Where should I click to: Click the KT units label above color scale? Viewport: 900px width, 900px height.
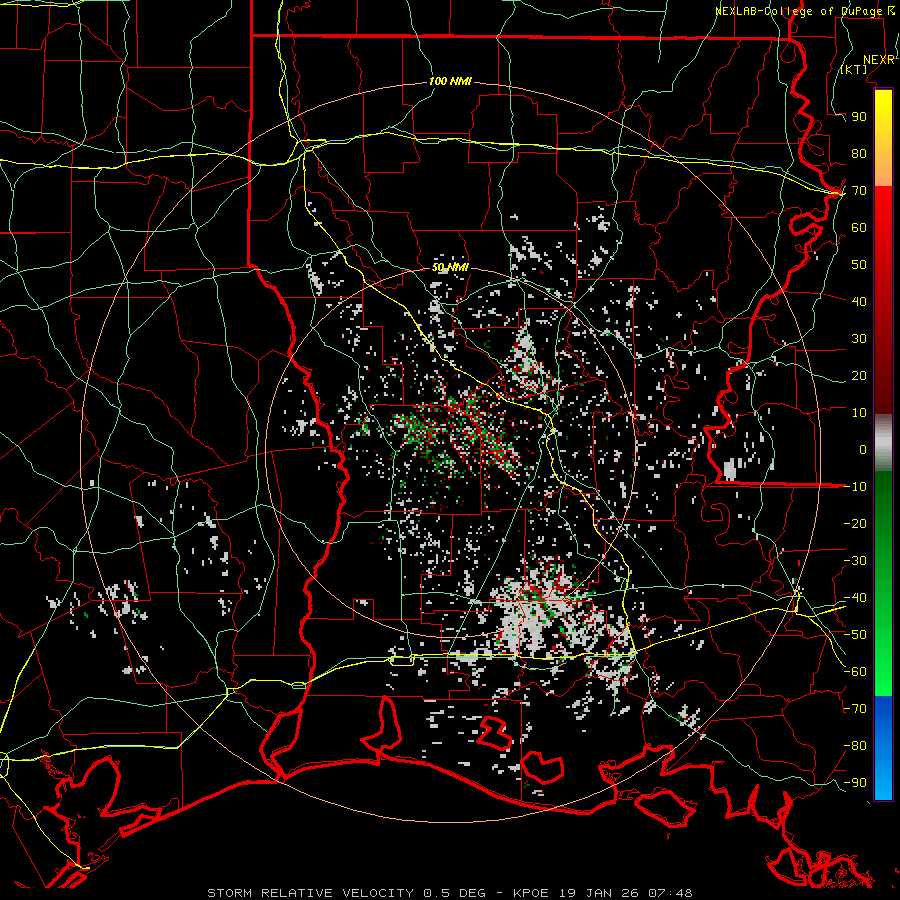[x=854, y=69]
